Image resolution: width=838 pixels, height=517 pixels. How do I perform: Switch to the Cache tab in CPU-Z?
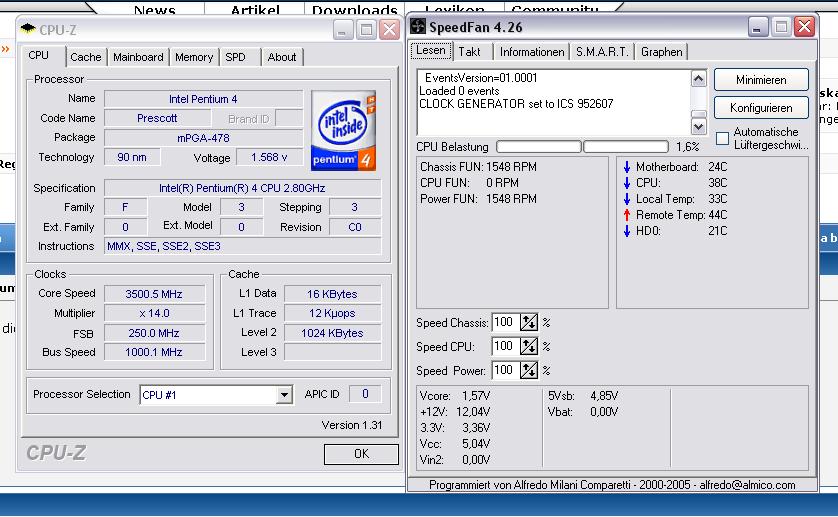point(86,57)
